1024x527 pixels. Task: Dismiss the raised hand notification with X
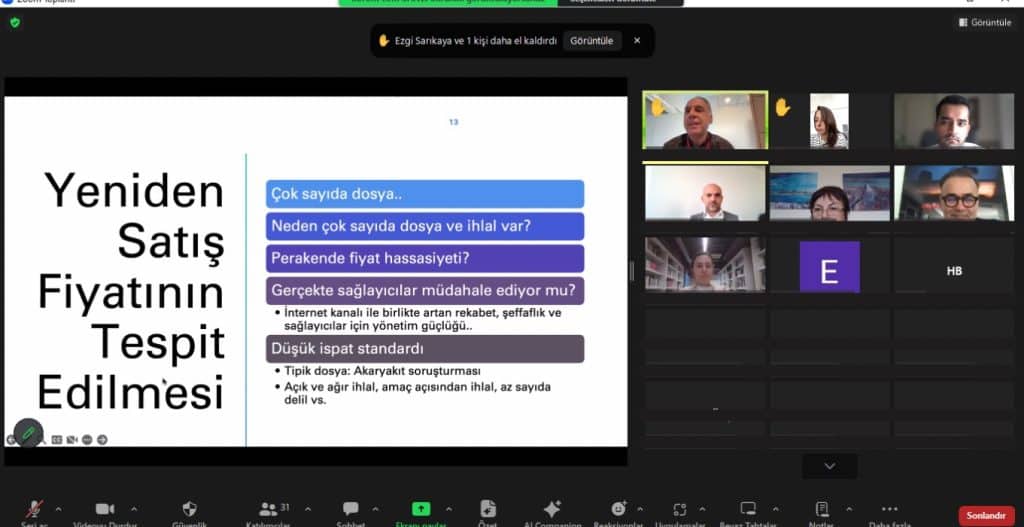click(637, 41)
